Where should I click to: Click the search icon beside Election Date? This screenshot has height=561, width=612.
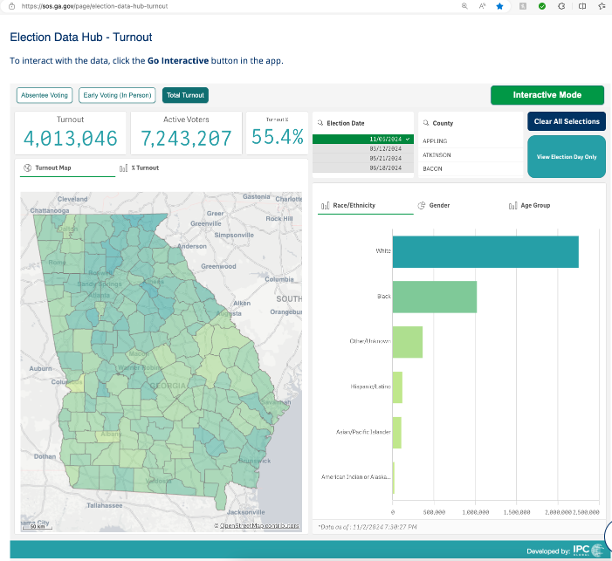(320, 123)
